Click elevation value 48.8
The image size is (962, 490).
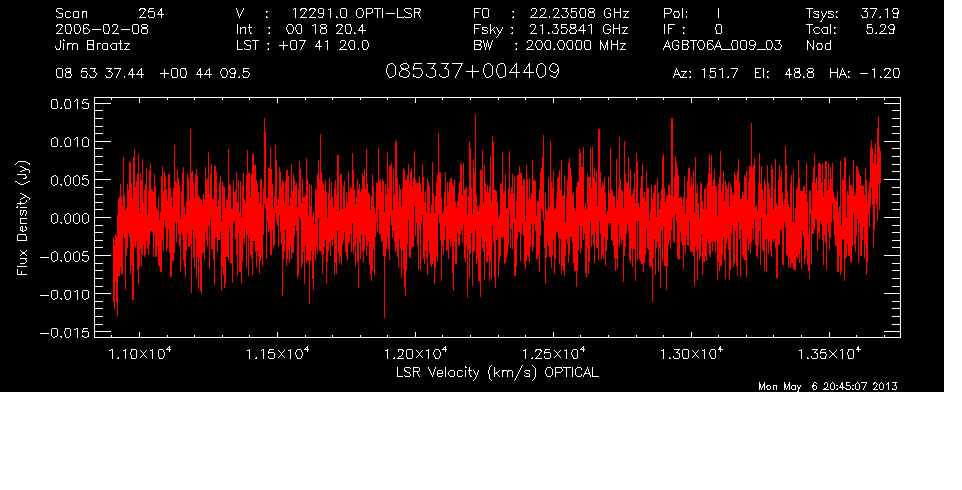(799, 74)
